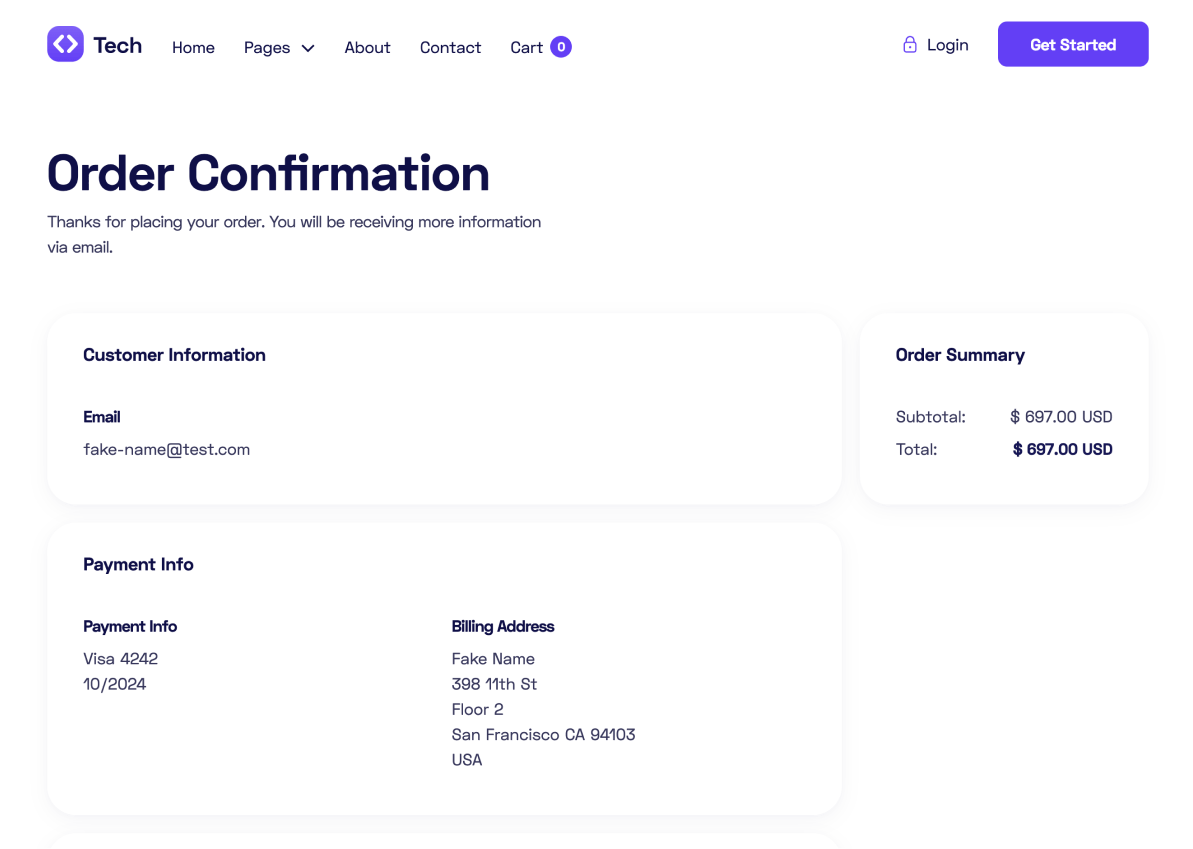Click the bold total amount $697.00 USD
1193x849 pixels.
[x=1062, y=450]
